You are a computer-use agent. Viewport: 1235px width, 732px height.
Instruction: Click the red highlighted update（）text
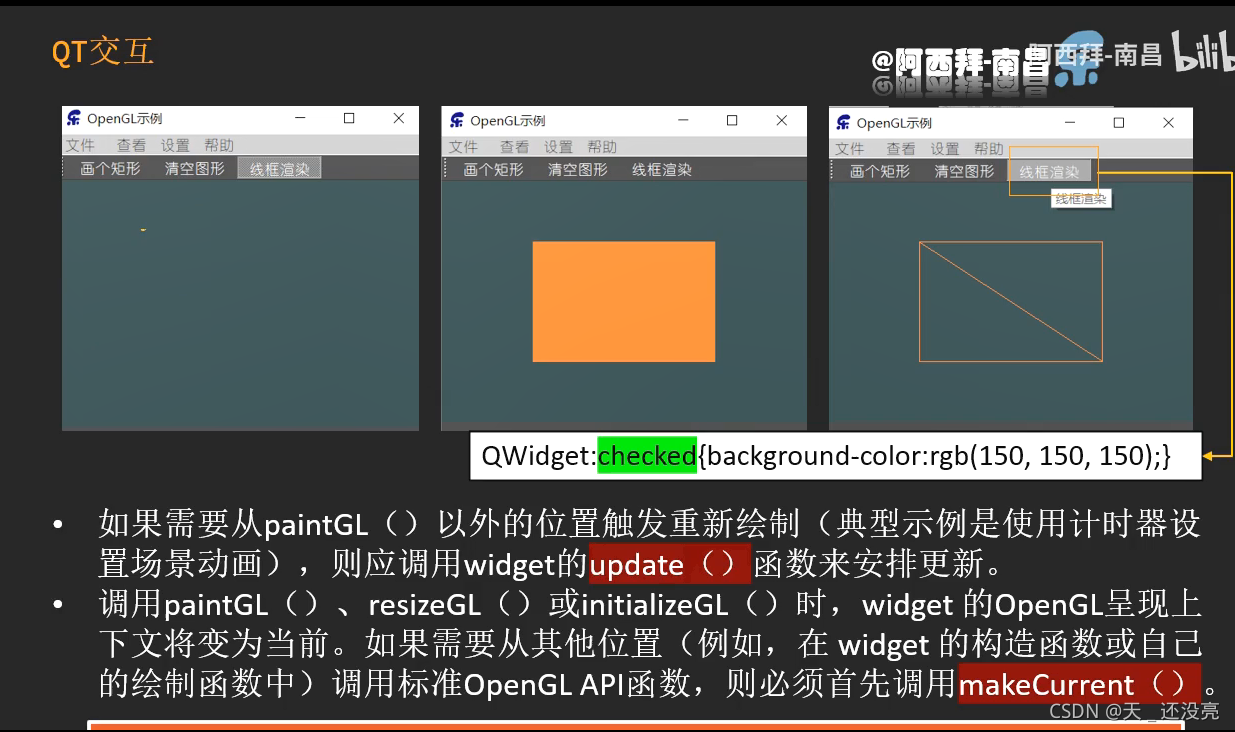coord(669,564)
